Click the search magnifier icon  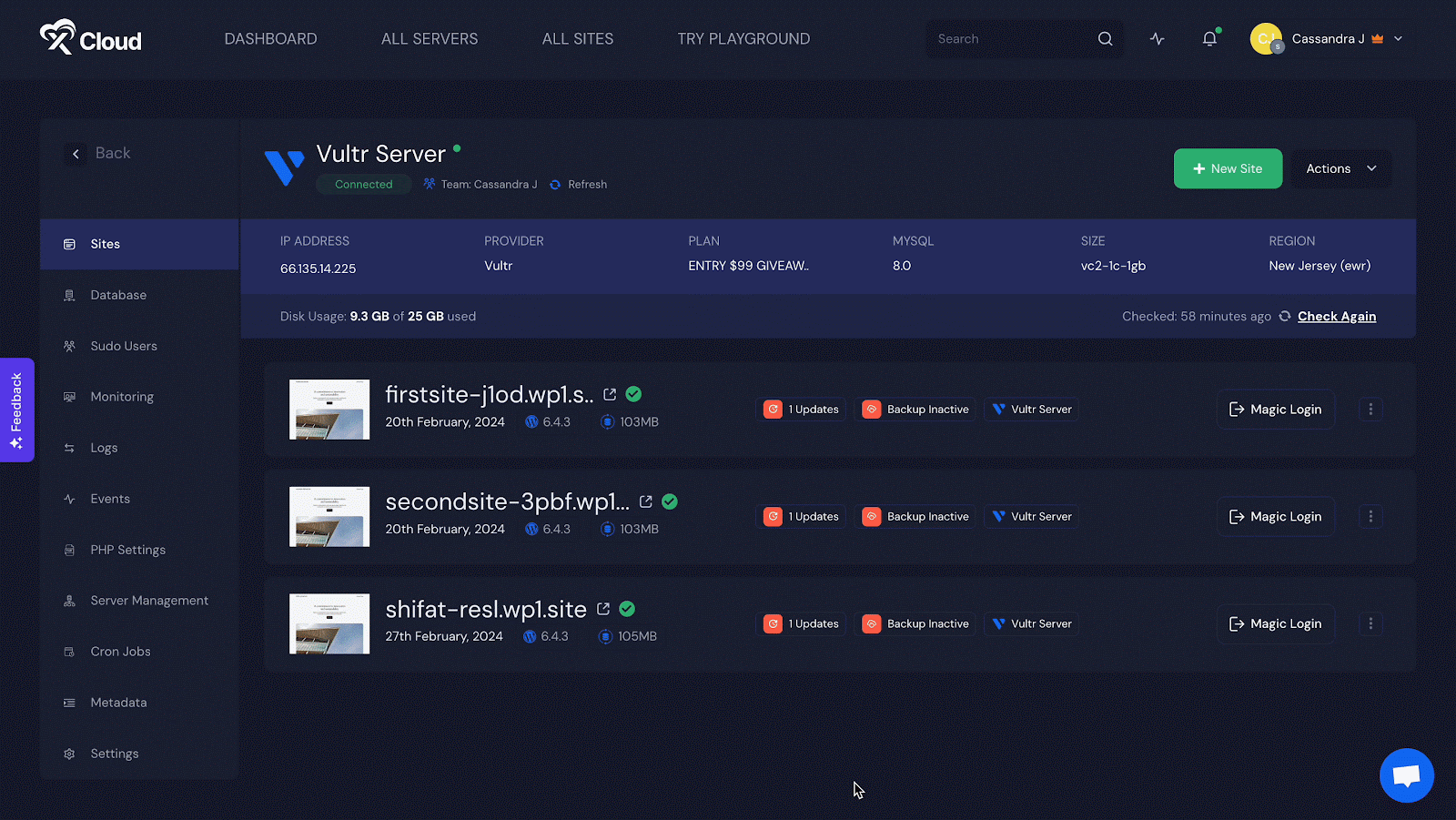(1105, 39)
